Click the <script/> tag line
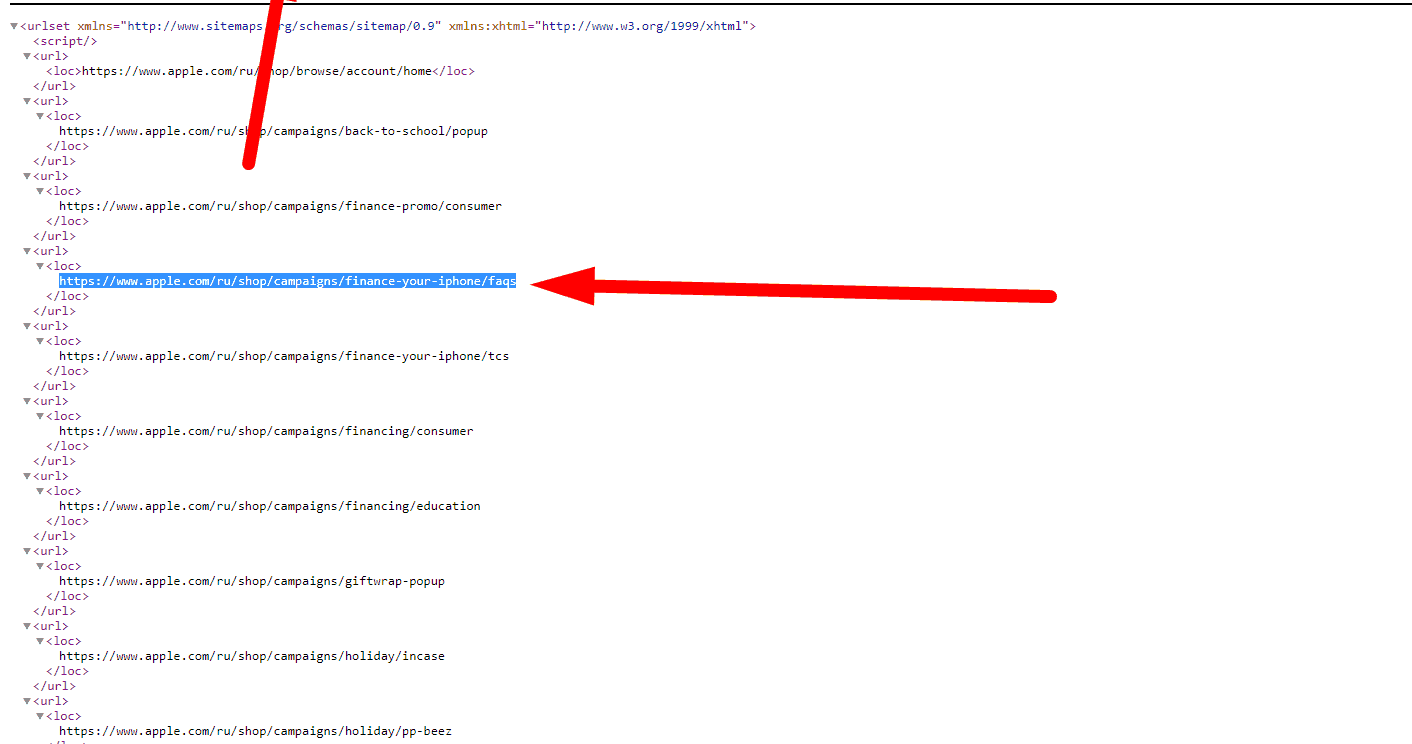 pos(65,41)
